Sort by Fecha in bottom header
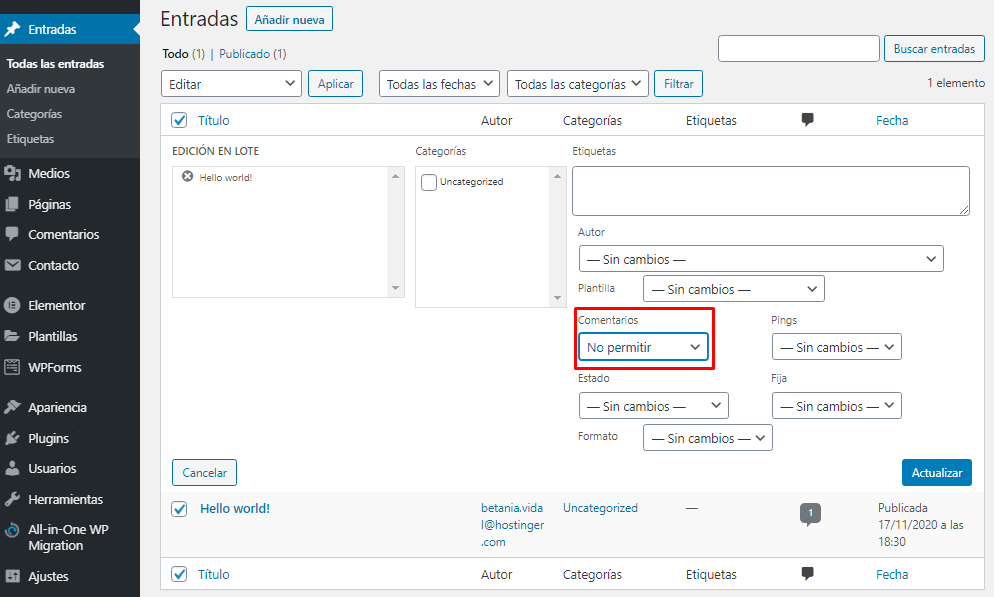Image resolution: width=994 pixels, height=597 pixels. click(892, 574)
